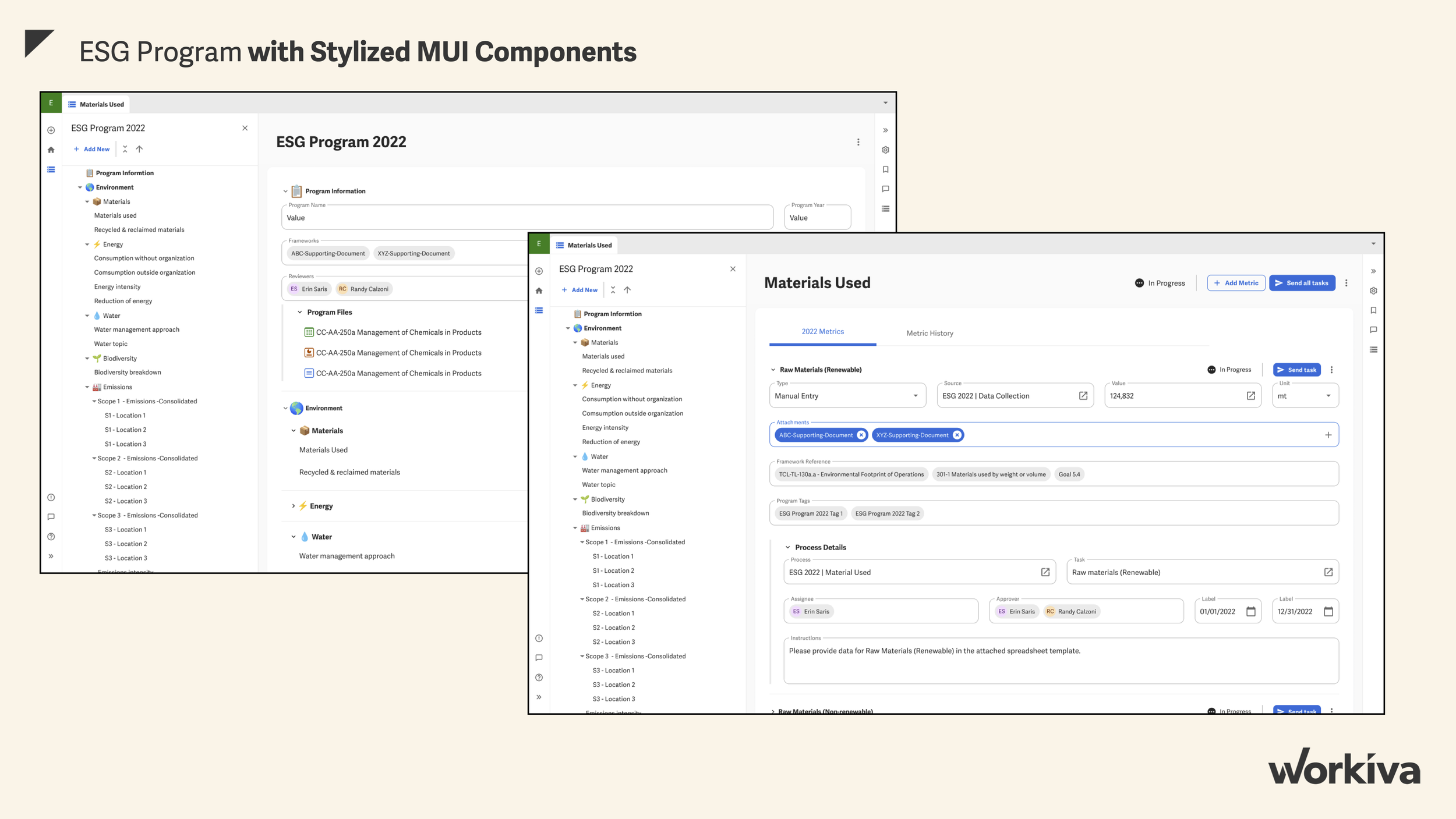
Task: Open Task field external link icon
Action: [x=1328, y=572]
